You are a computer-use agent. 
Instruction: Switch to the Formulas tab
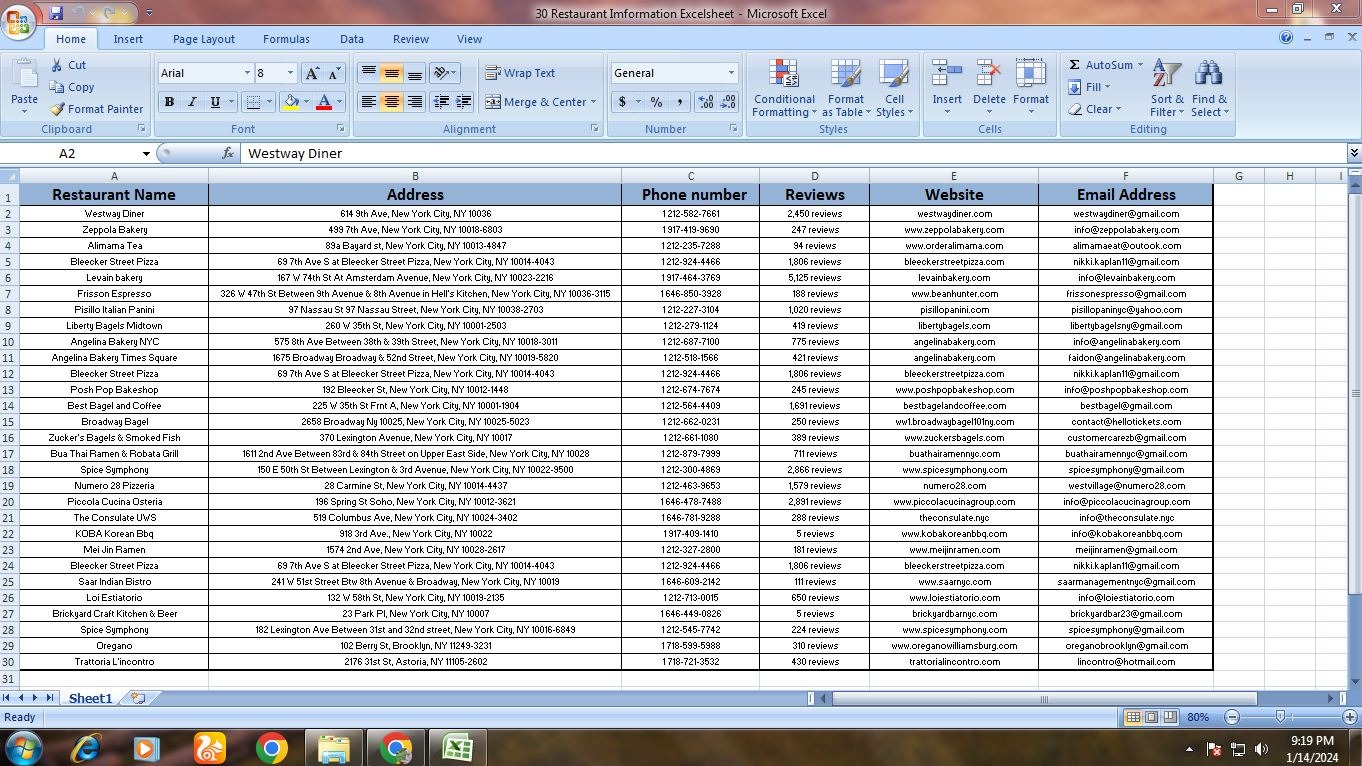[286, 39]
